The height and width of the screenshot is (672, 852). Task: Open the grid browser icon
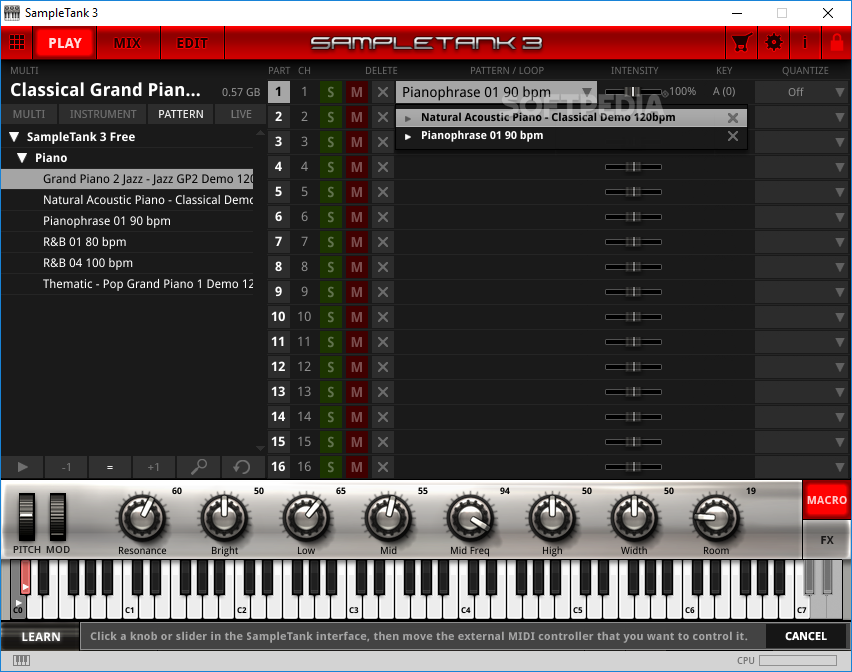click(17, 42)
